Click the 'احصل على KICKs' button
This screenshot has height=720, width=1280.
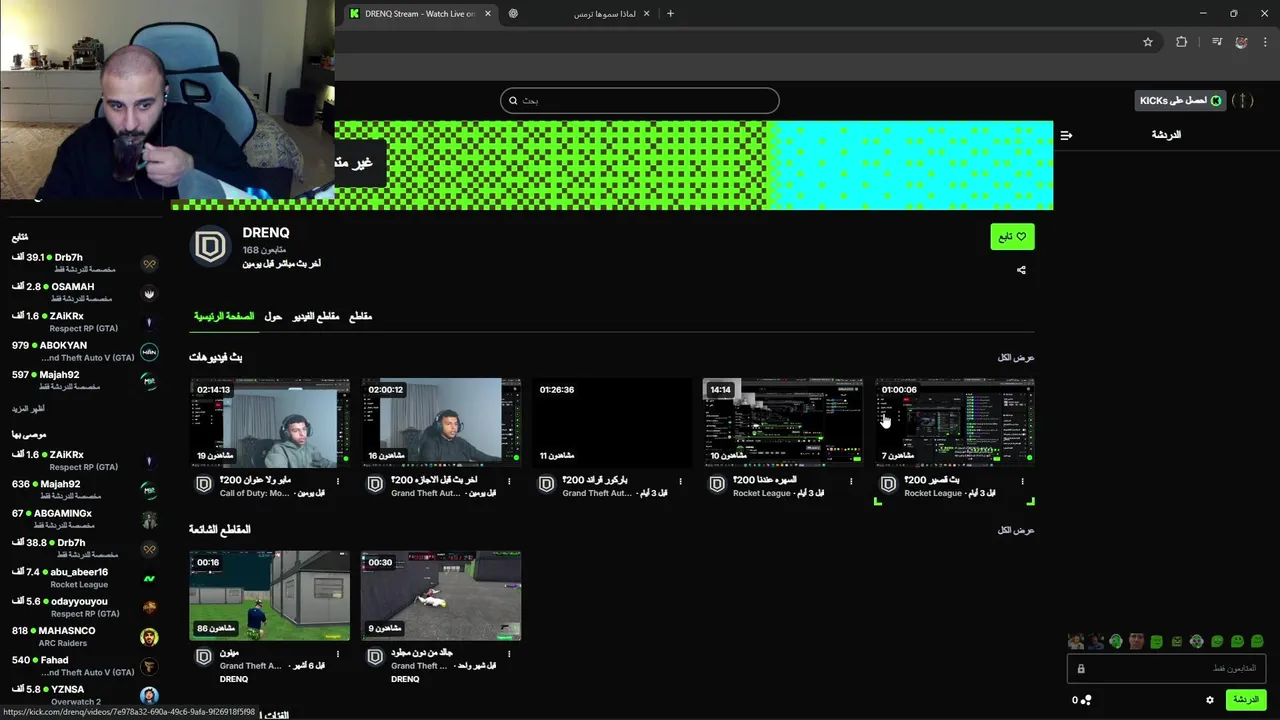pyautogui.click(x=1180, y=100)
